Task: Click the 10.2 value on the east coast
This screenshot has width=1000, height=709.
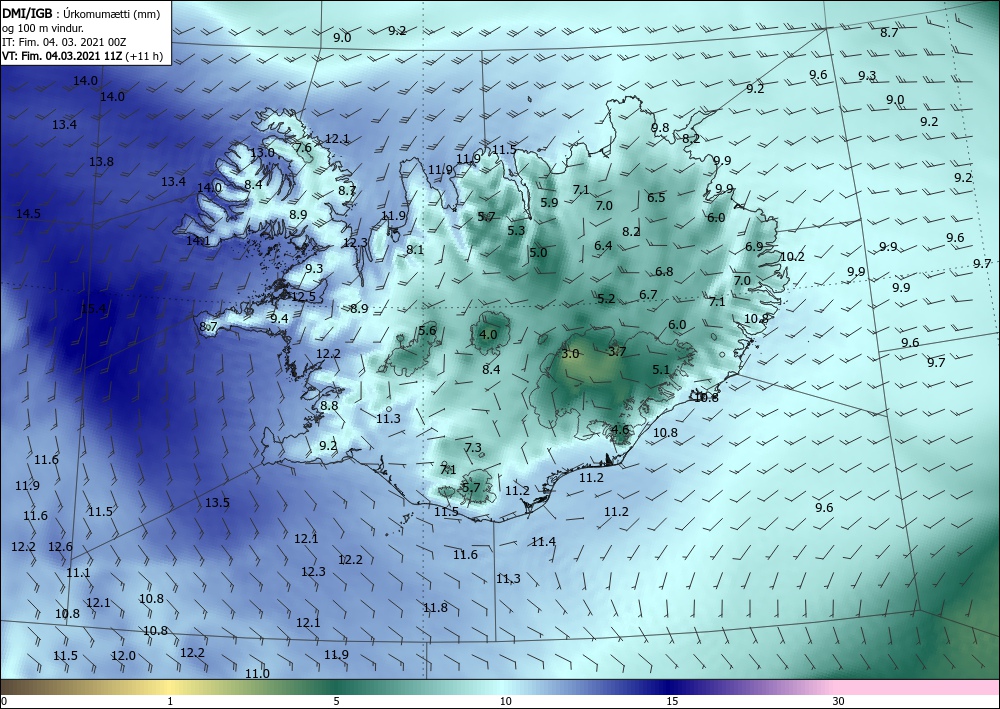Action: click(x=792, y=256)
